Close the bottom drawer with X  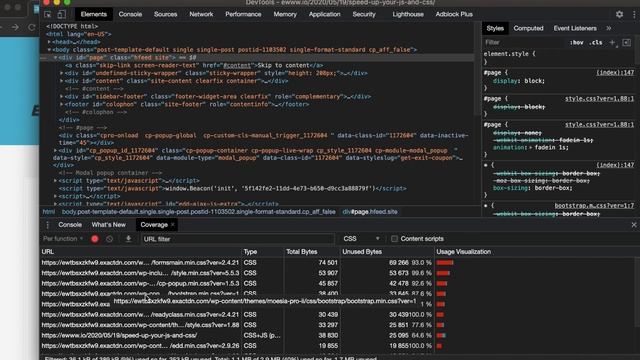point(633,225)
